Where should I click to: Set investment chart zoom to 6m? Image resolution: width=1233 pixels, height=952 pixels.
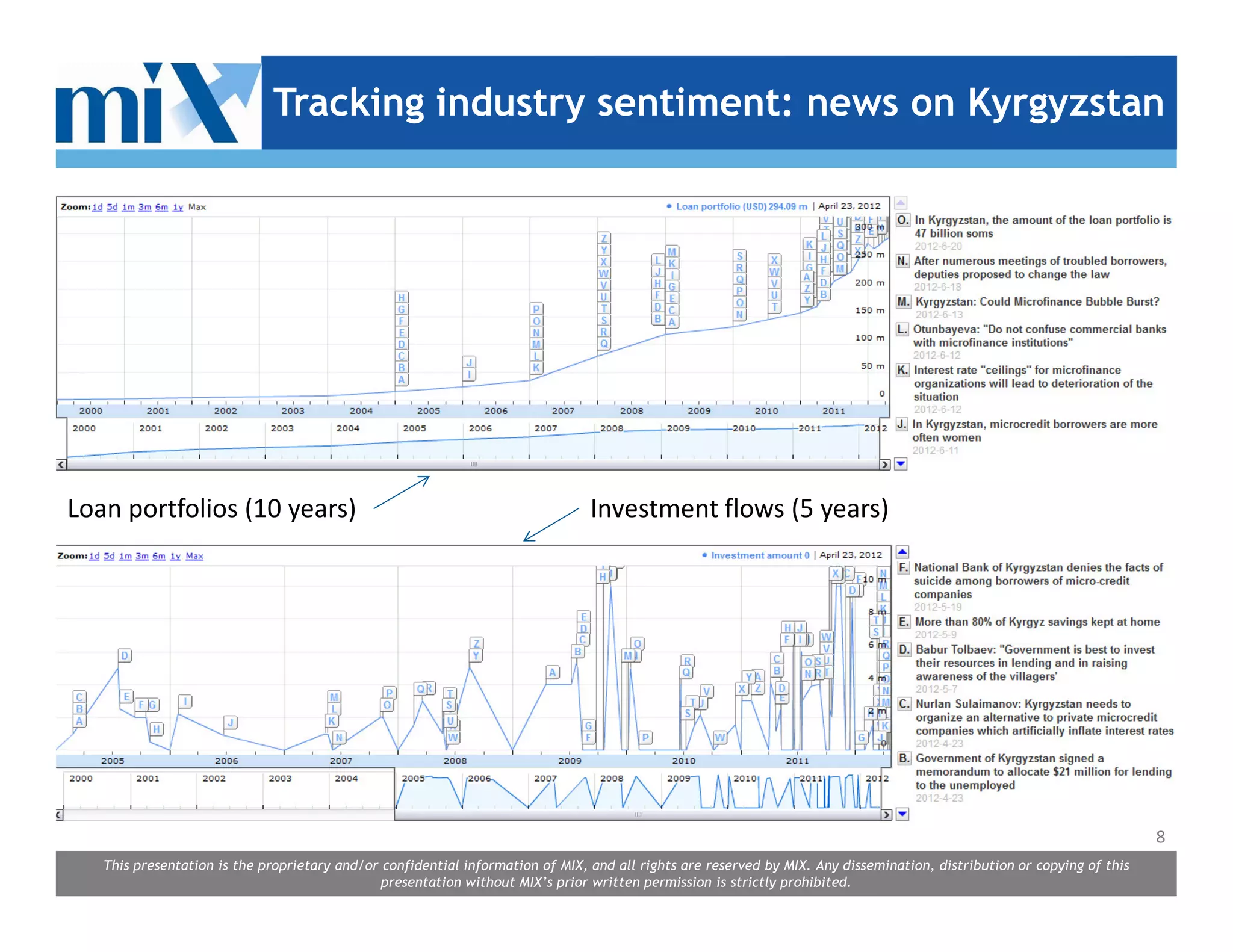pyautogui.click(x=158, y=556)
